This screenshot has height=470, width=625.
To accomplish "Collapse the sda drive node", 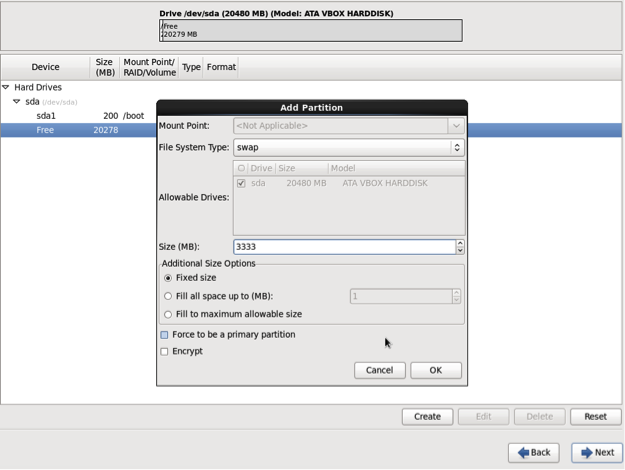I will pyautogui.click(x=16, y=102).
